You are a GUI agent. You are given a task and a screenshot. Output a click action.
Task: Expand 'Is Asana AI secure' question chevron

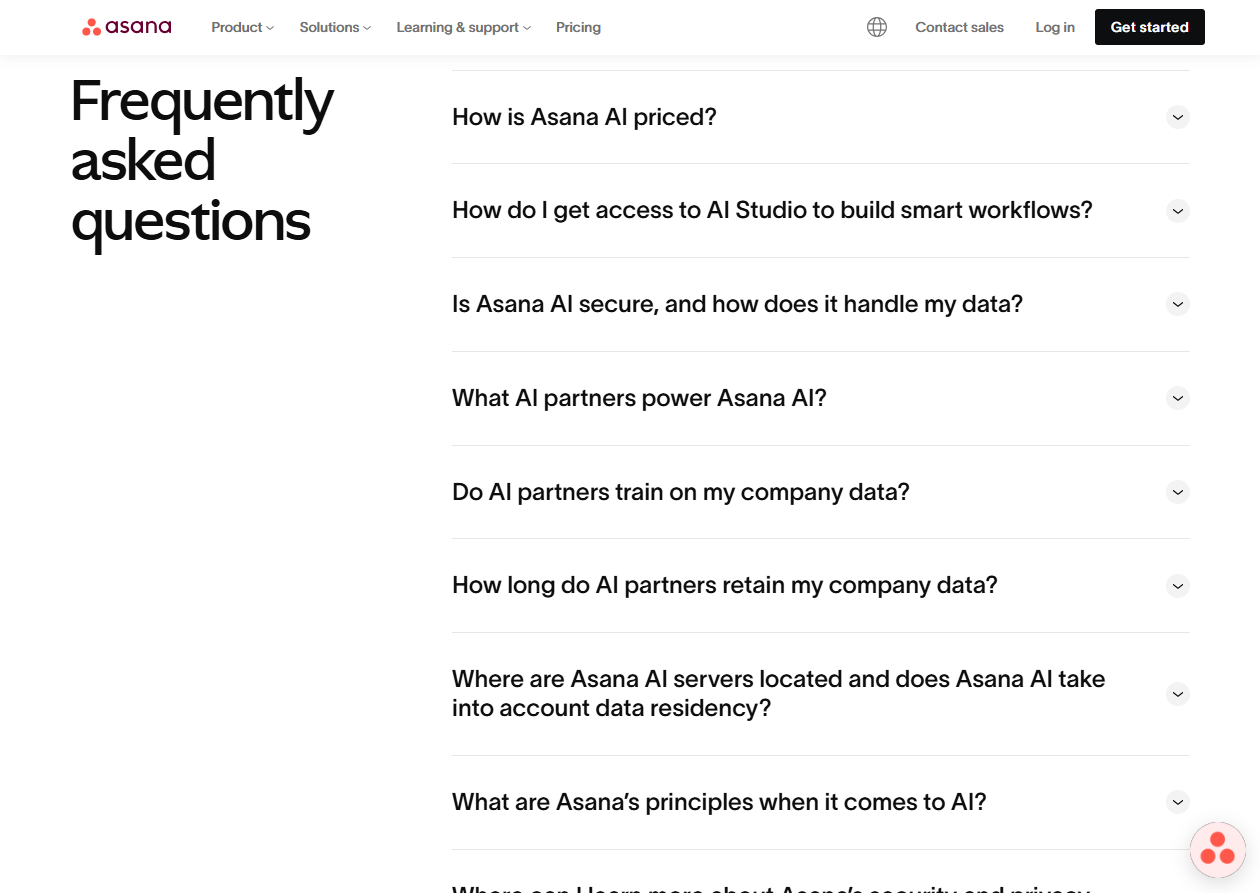1178,304
